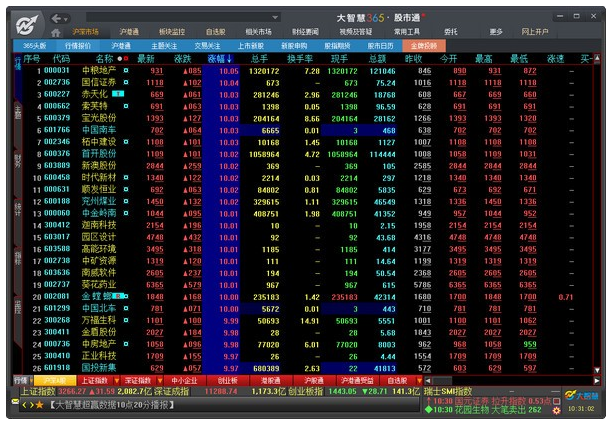
Task: Click the info marker beside 国信证券
Action: tap(126, 82)
